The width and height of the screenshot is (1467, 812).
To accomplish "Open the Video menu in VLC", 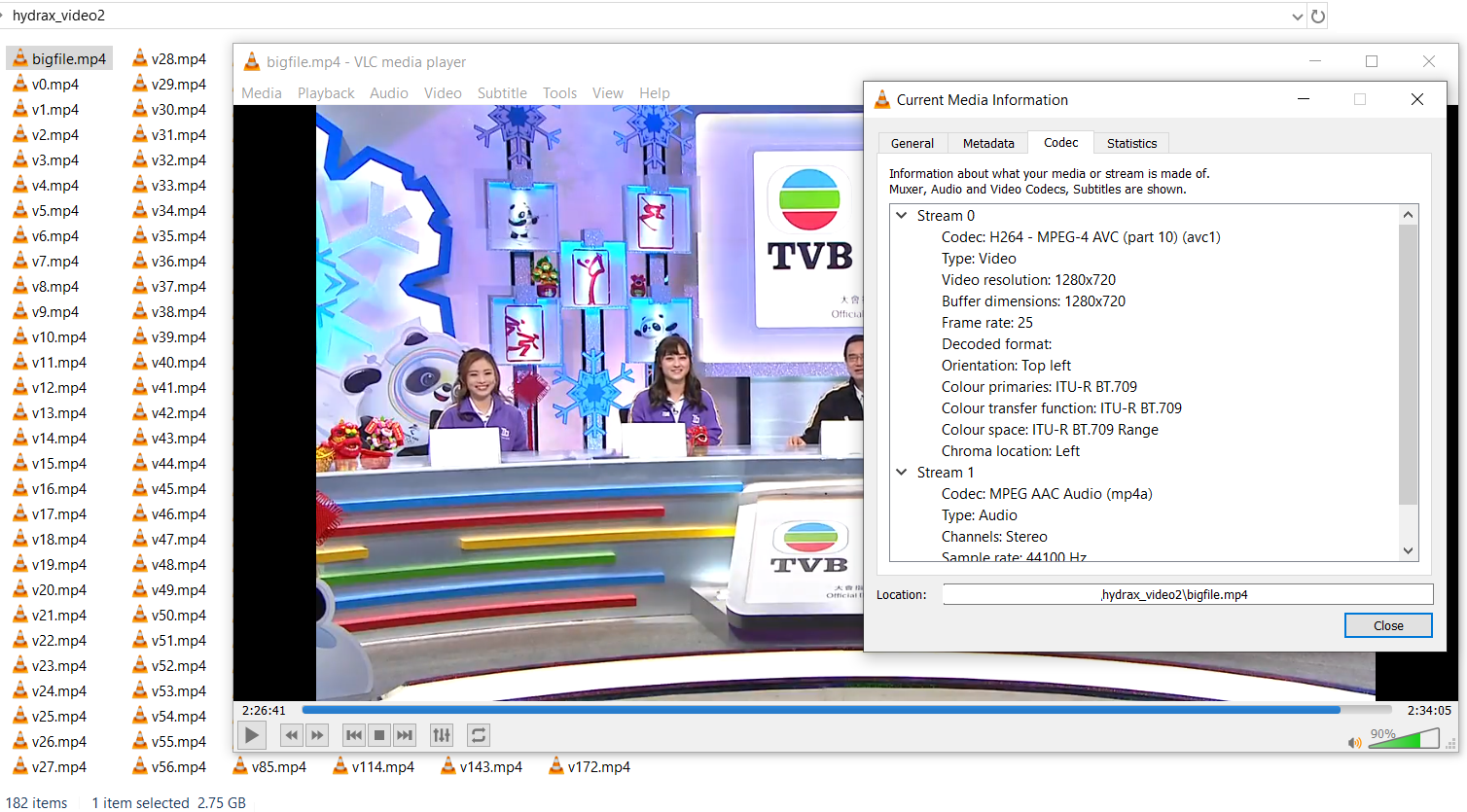I will [x=443, y=93].
